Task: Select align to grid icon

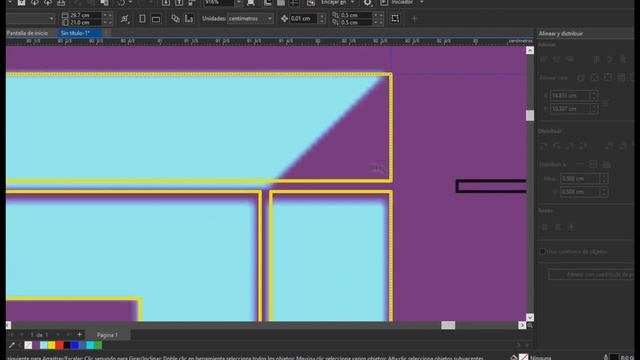Action: coord(621,78)
